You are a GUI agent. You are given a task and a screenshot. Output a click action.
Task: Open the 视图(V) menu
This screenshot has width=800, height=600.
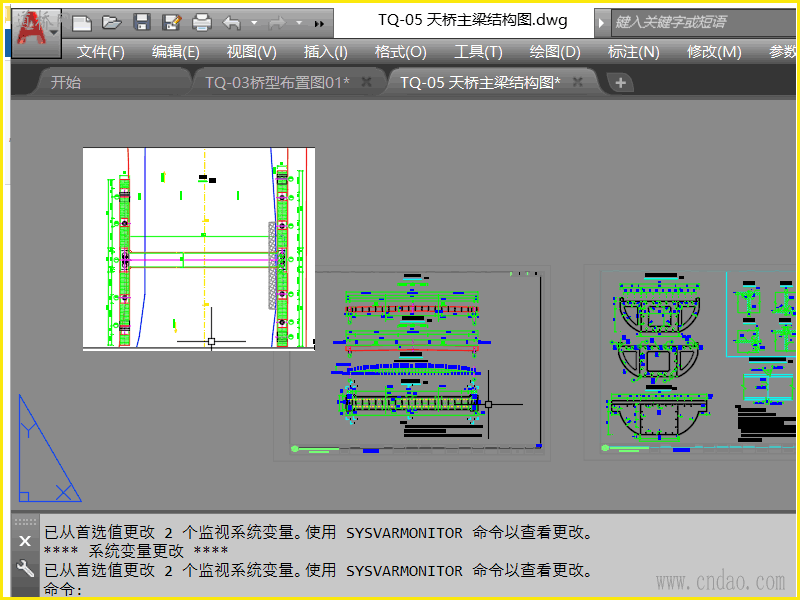[252, 52]
